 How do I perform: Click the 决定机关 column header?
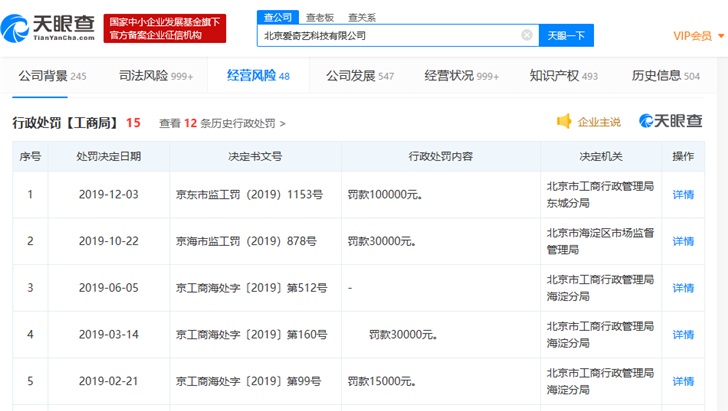(601, 157)
